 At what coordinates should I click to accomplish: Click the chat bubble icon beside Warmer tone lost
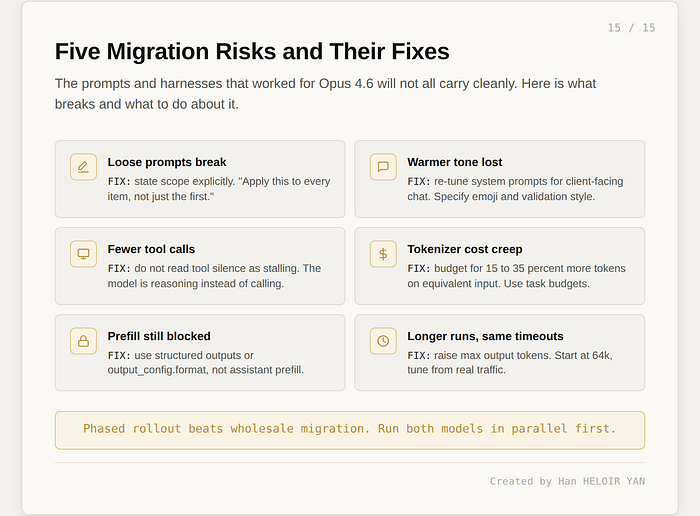tap(383, 167)
